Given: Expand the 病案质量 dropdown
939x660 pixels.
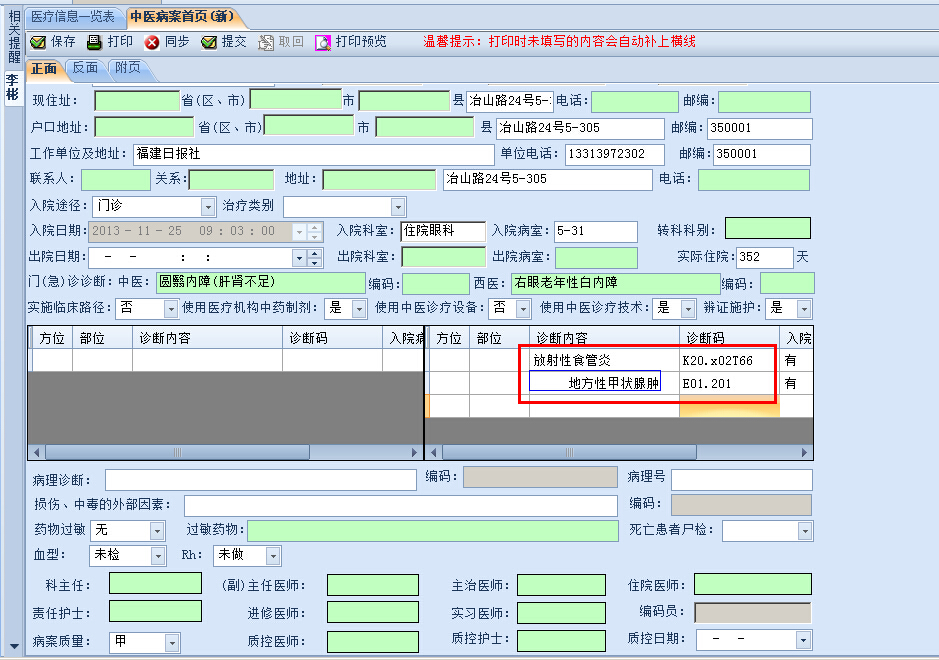Looking at the screenshot, I should pos(172,643).
